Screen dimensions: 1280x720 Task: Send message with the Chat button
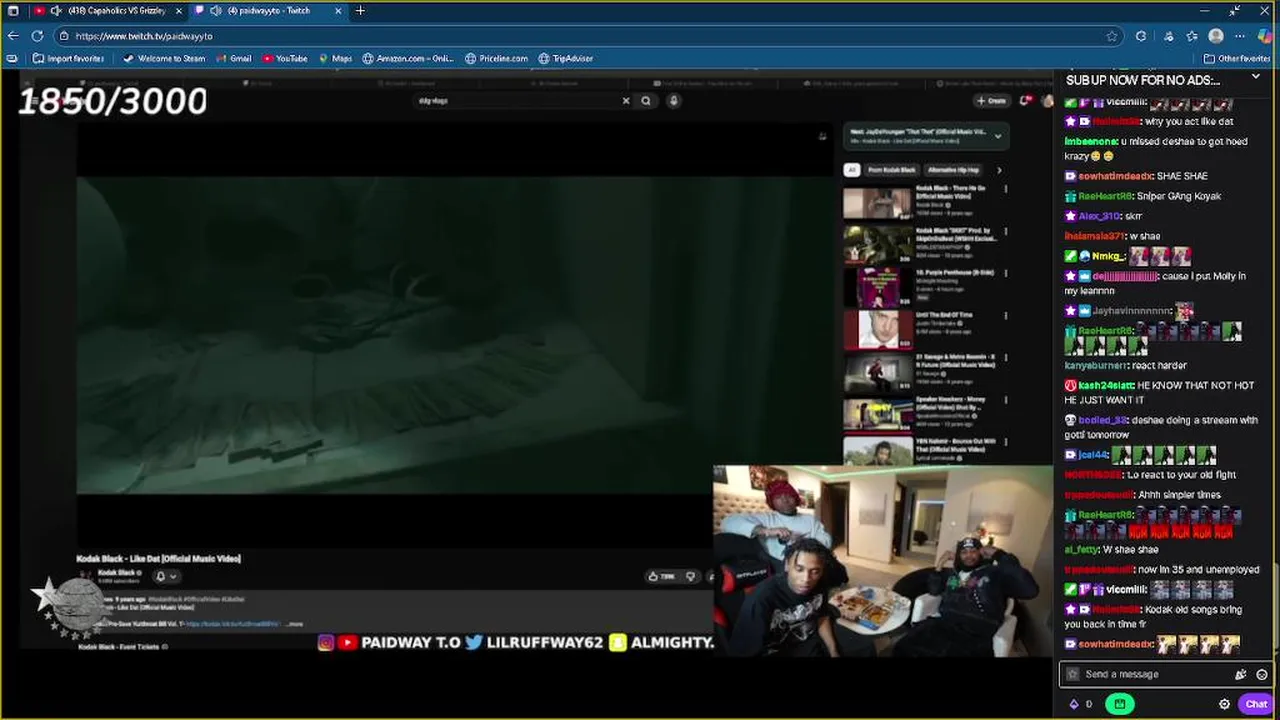(1256, 704)
